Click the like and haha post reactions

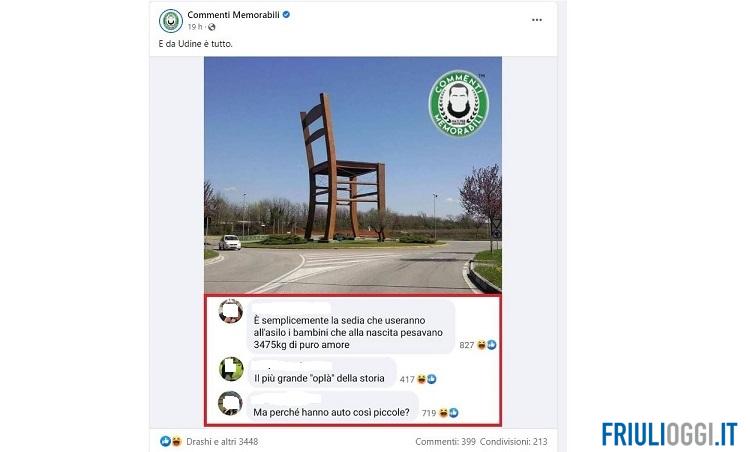(171, 441)
